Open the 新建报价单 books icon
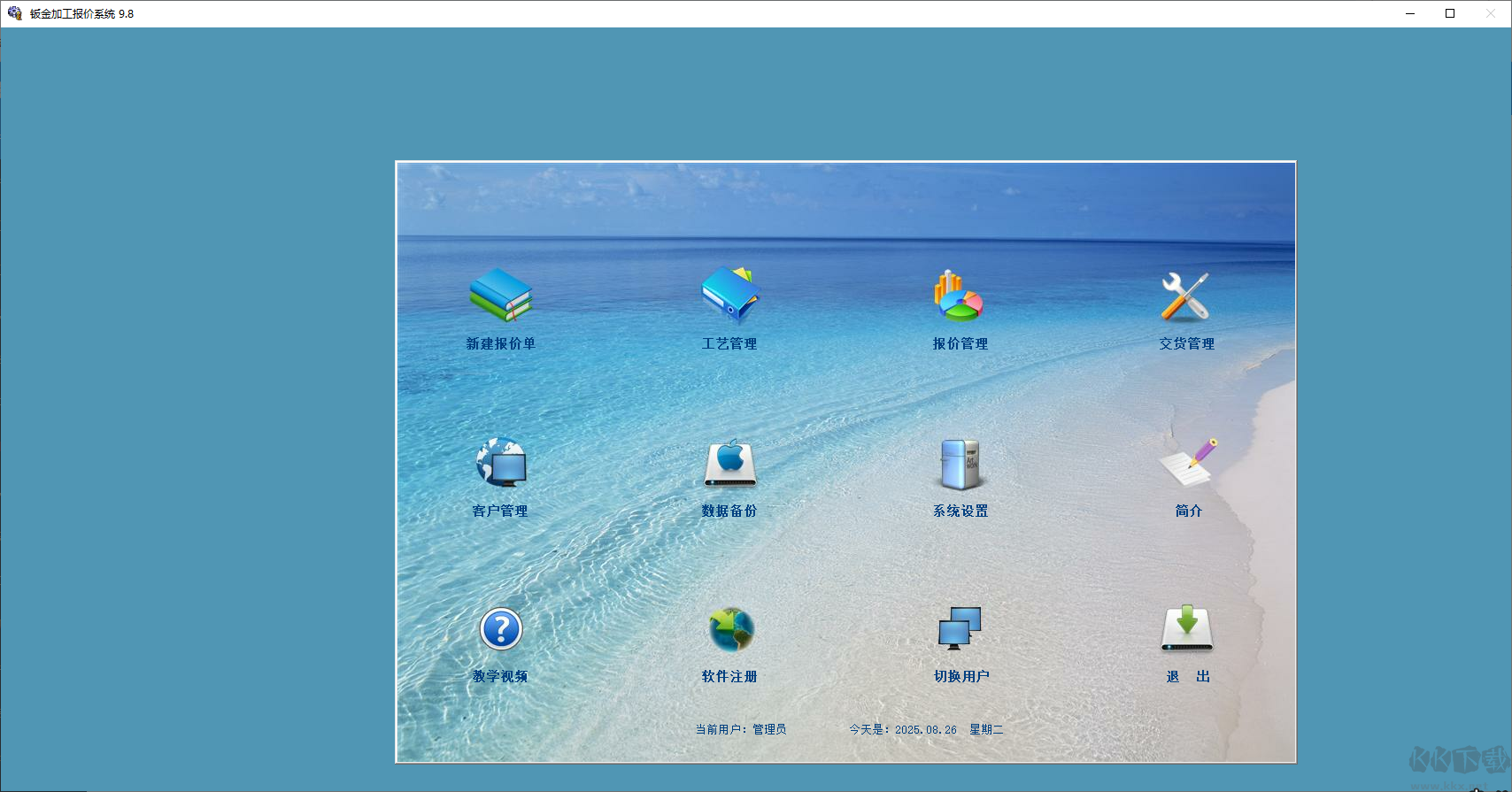 pyautogui.click(x=500, y=295)
